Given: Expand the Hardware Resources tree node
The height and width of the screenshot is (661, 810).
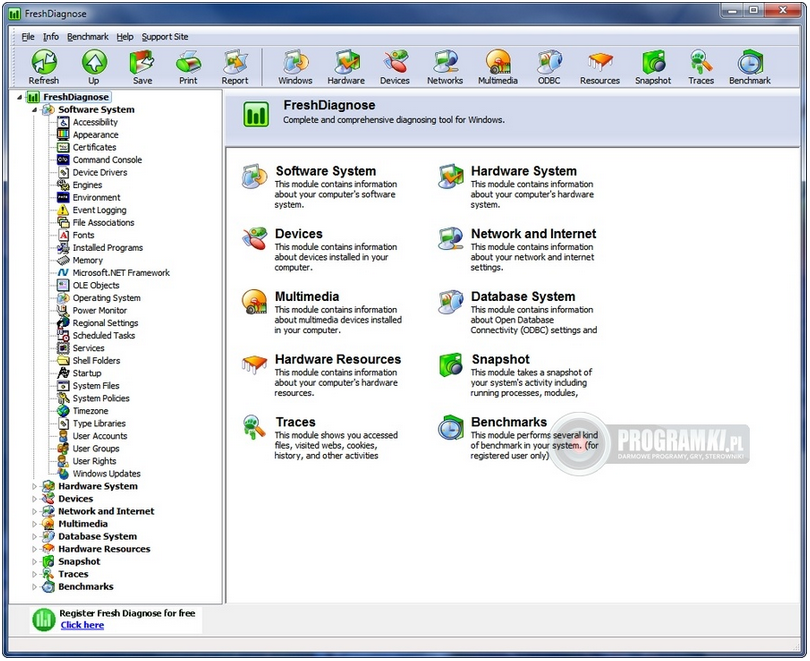Looking at the screenshot, I should tap(35, 549).
